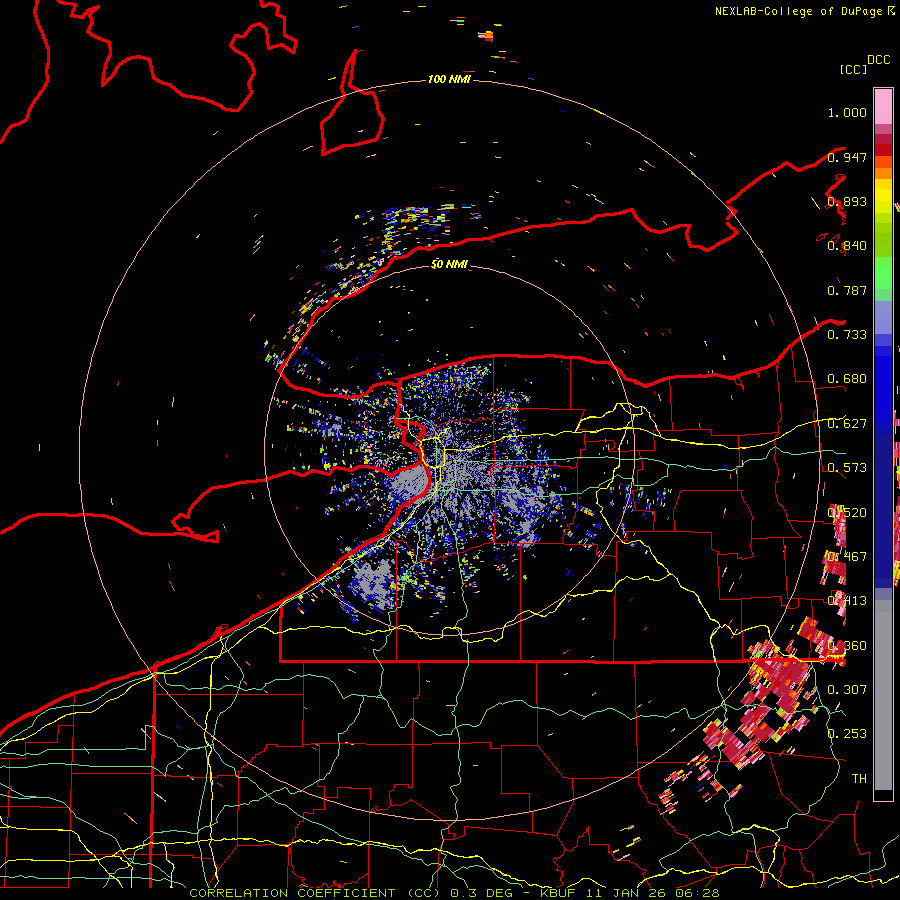Click the 0.573 scale value
Image resolution: width=900 pixels, height=900 pixels.
click(847, 468)
